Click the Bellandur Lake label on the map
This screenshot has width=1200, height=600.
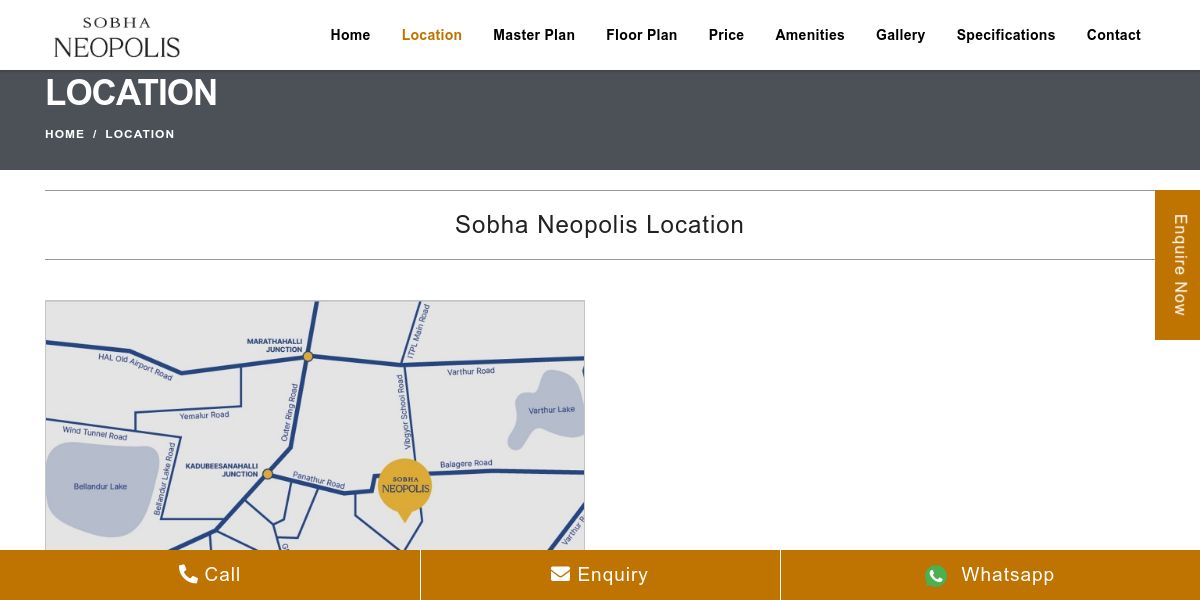(100, 487)
